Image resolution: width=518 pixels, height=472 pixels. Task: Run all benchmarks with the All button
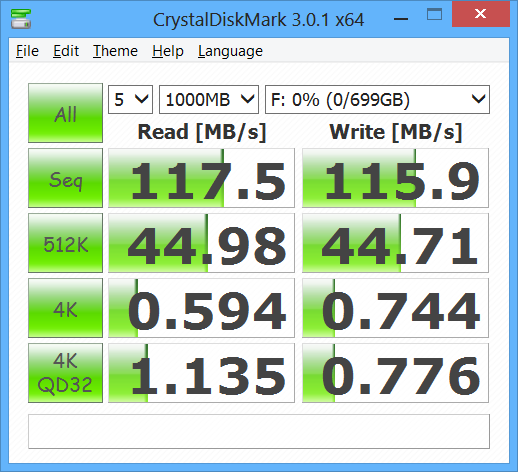[x=65, y=113]
